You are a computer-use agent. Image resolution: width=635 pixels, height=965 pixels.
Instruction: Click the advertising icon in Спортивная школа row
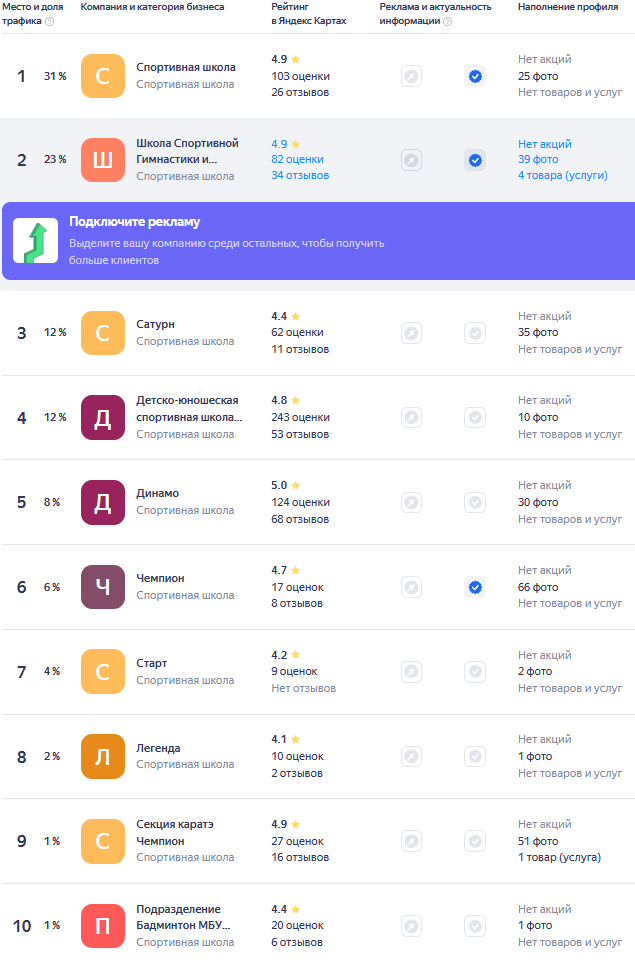click(412, 76)
